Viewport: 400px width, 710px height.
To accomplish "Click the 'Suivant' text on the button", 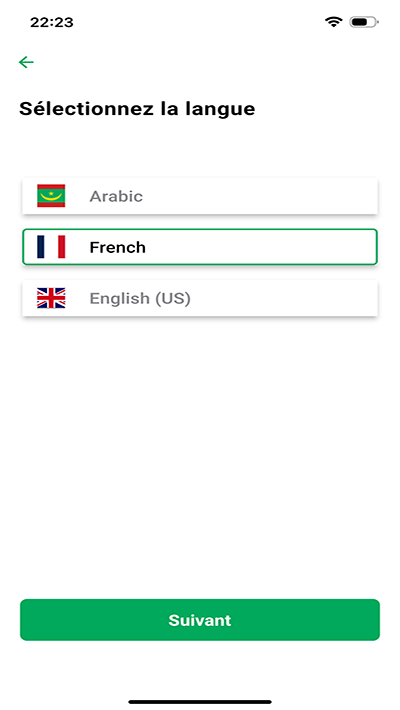I will 200,620.
